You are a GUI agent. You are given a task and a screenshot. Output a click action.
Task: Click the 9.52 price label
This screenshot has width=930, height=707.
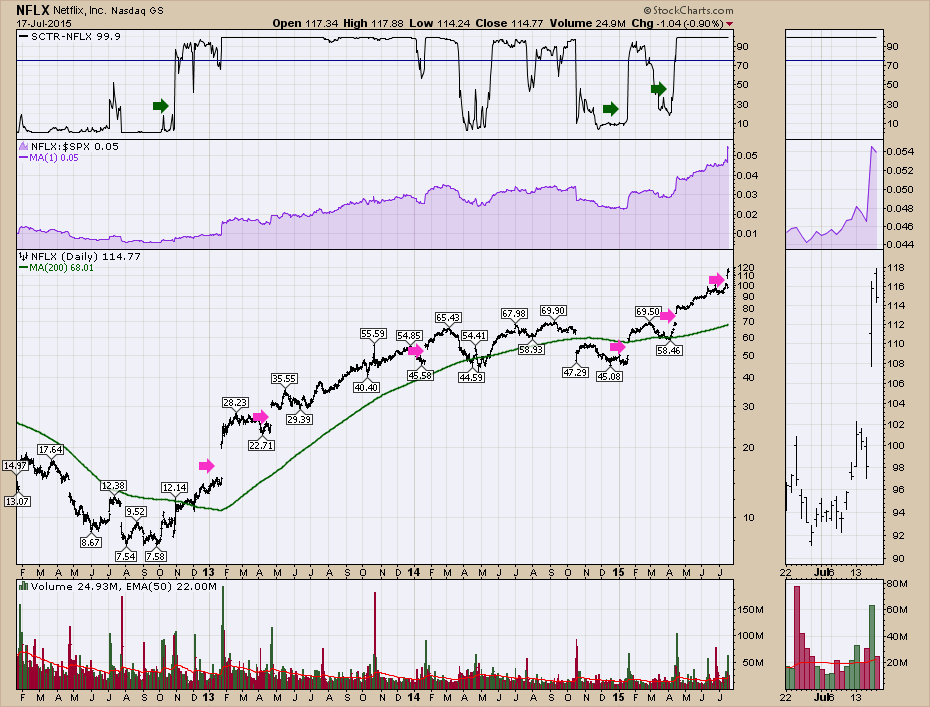coord(136,511)
